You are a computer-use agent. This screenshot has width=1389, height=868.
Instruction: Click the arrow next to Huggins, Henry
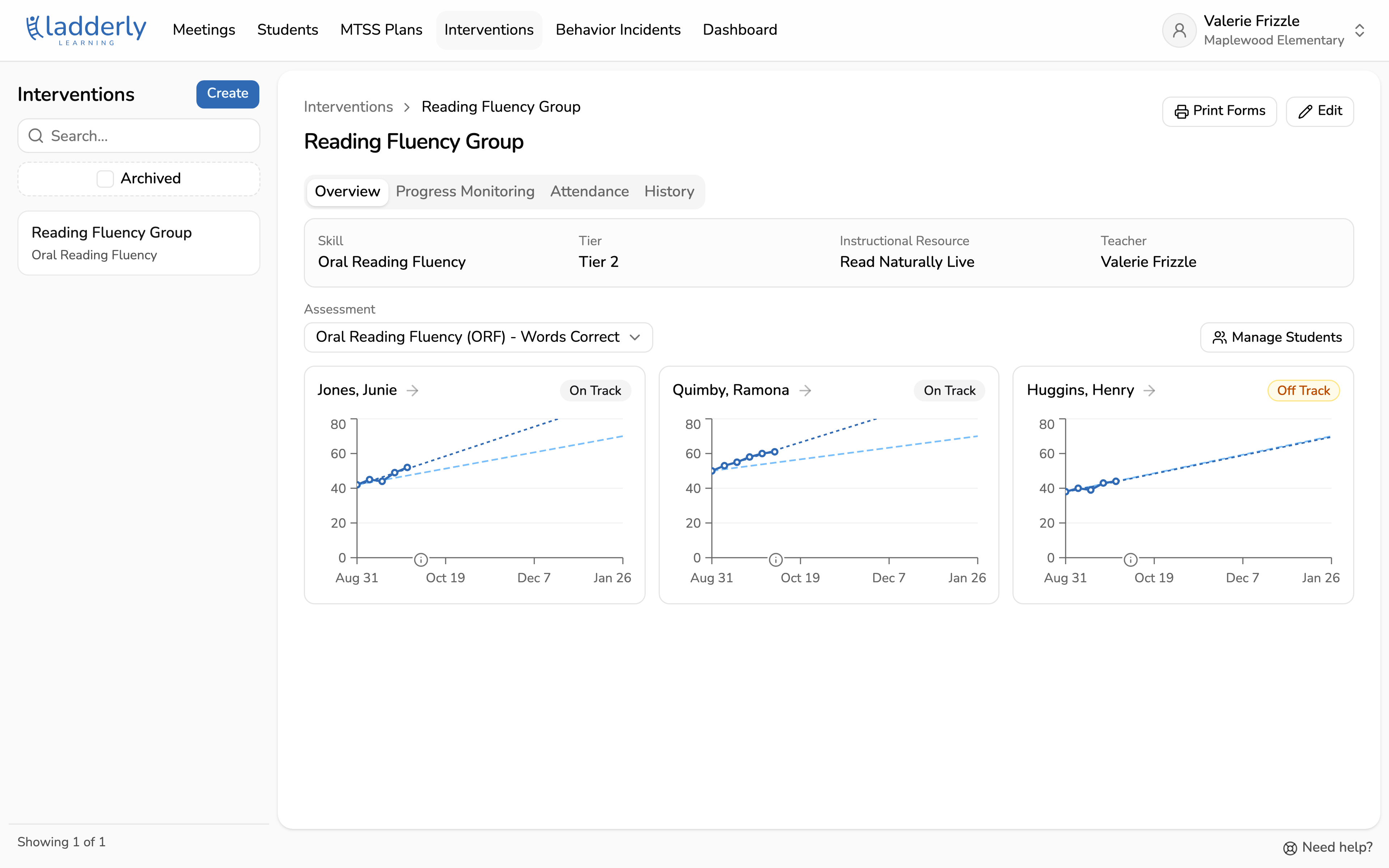(x=1149, y=390)
